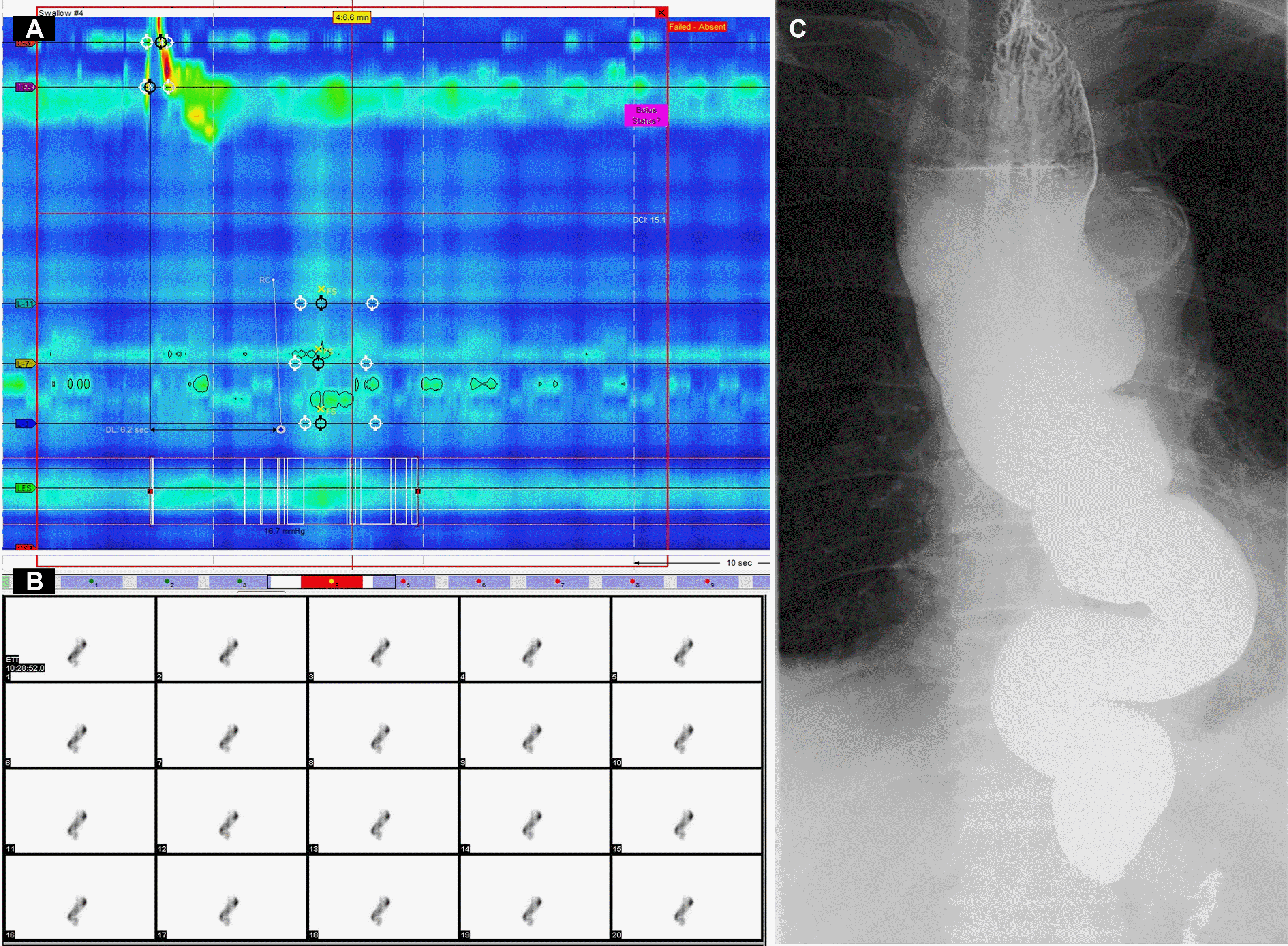Jump to swallow 9 in timeline strip
1288x946 pixels.
708,582
